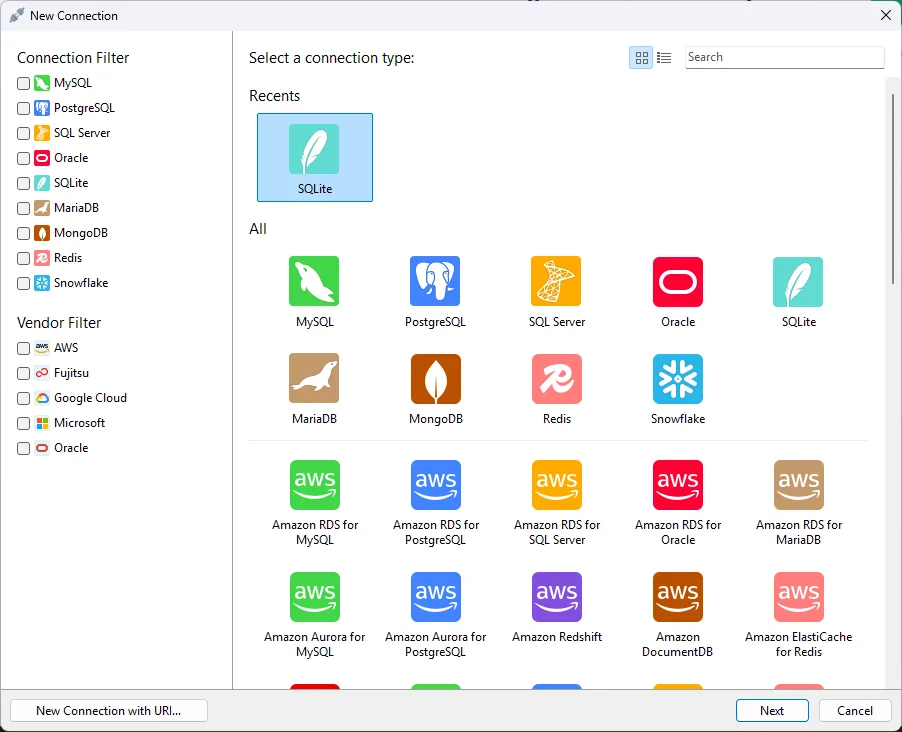
Task: Click the connection list vertical scrollbar
Action: point(893,190)
